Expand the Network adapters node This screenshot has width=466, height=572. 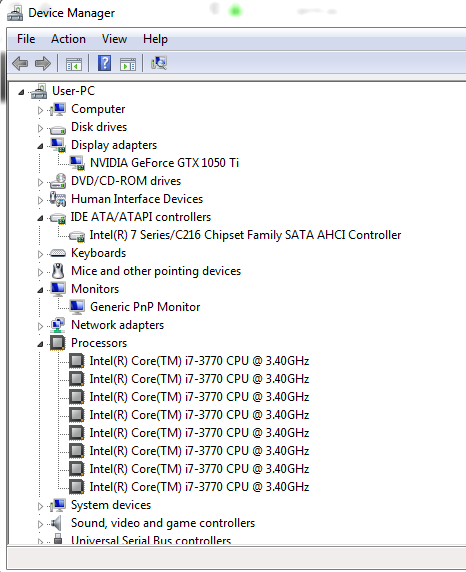(x=40, y=326)
